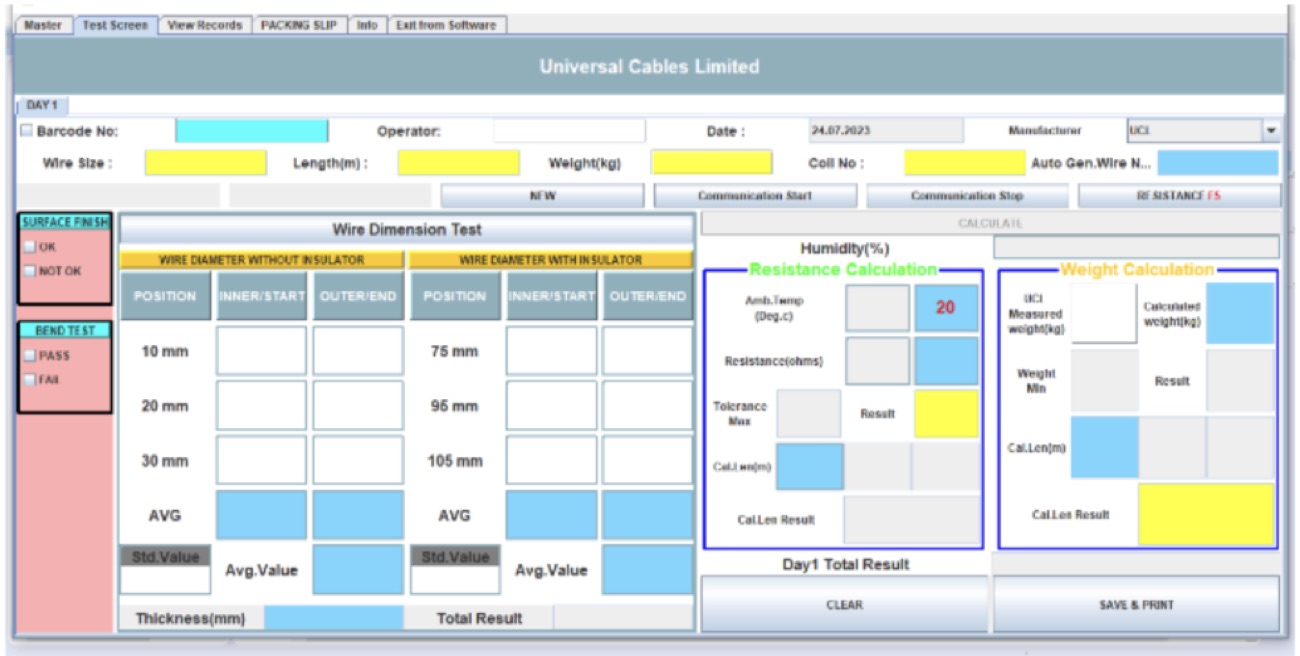
Task: Click the Day1 Total Result label
Action: pos(845,565)
